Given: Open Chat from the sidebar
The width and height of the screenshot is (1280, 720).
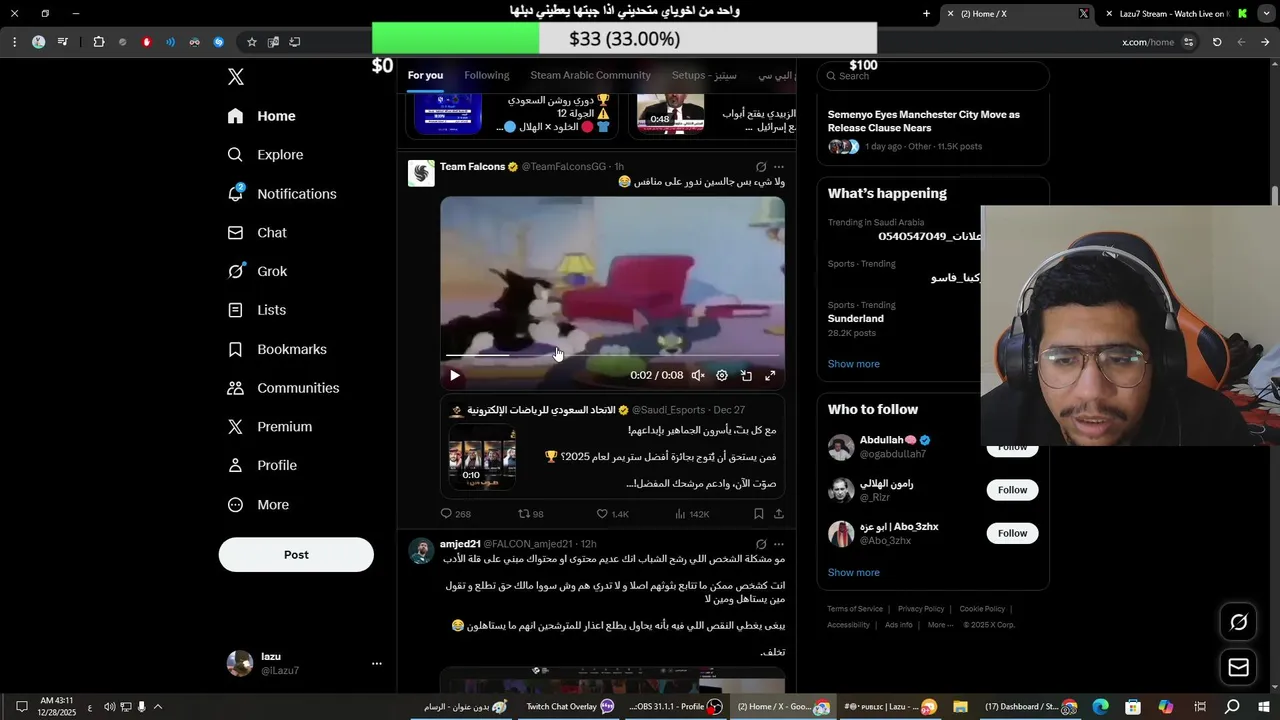Looking at the screenshot, I should (257, 233).
